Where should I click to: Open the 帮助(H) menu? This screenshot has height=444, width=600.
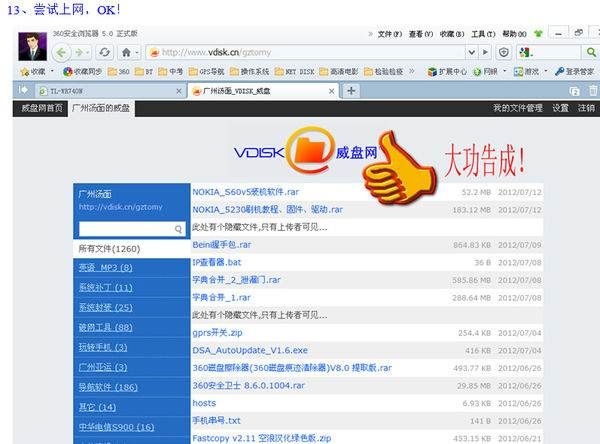click(515, 34)
